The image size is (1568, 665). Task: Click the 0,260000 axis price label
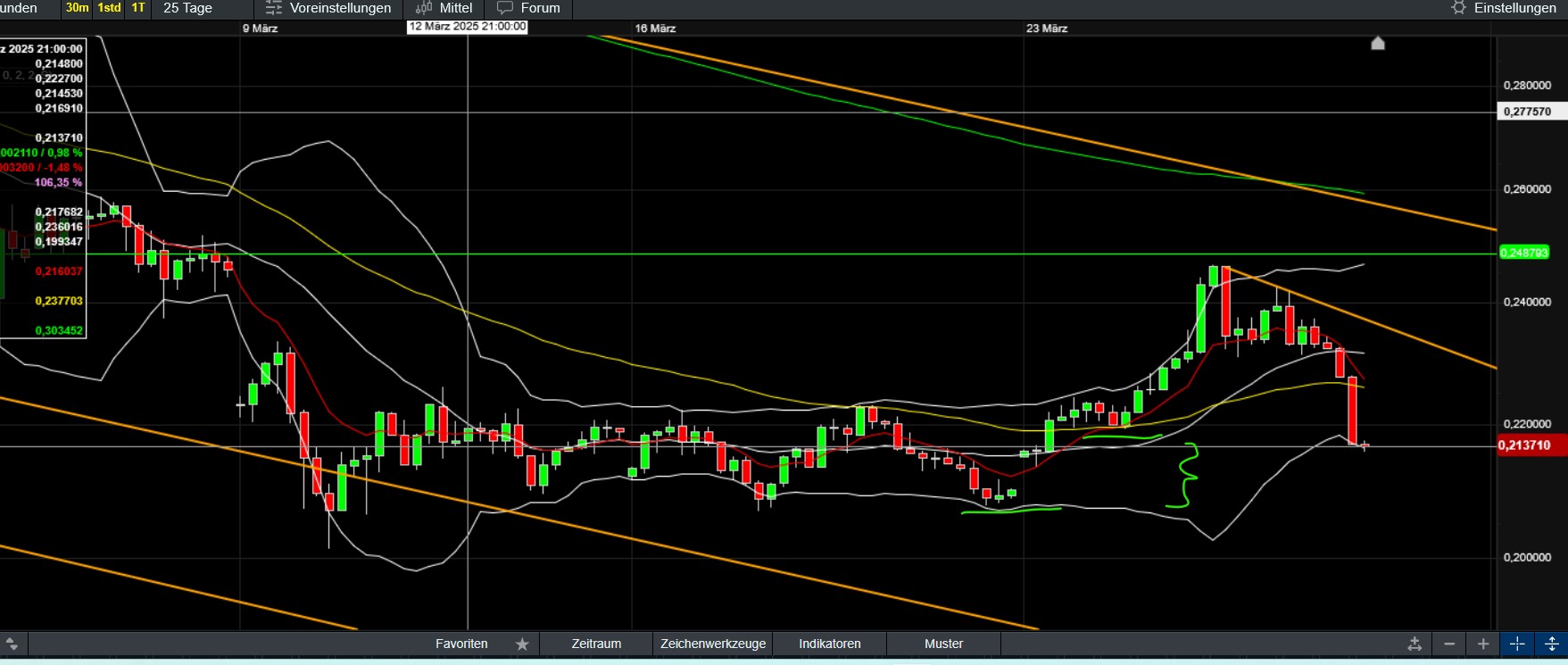tap(1528, 189)
